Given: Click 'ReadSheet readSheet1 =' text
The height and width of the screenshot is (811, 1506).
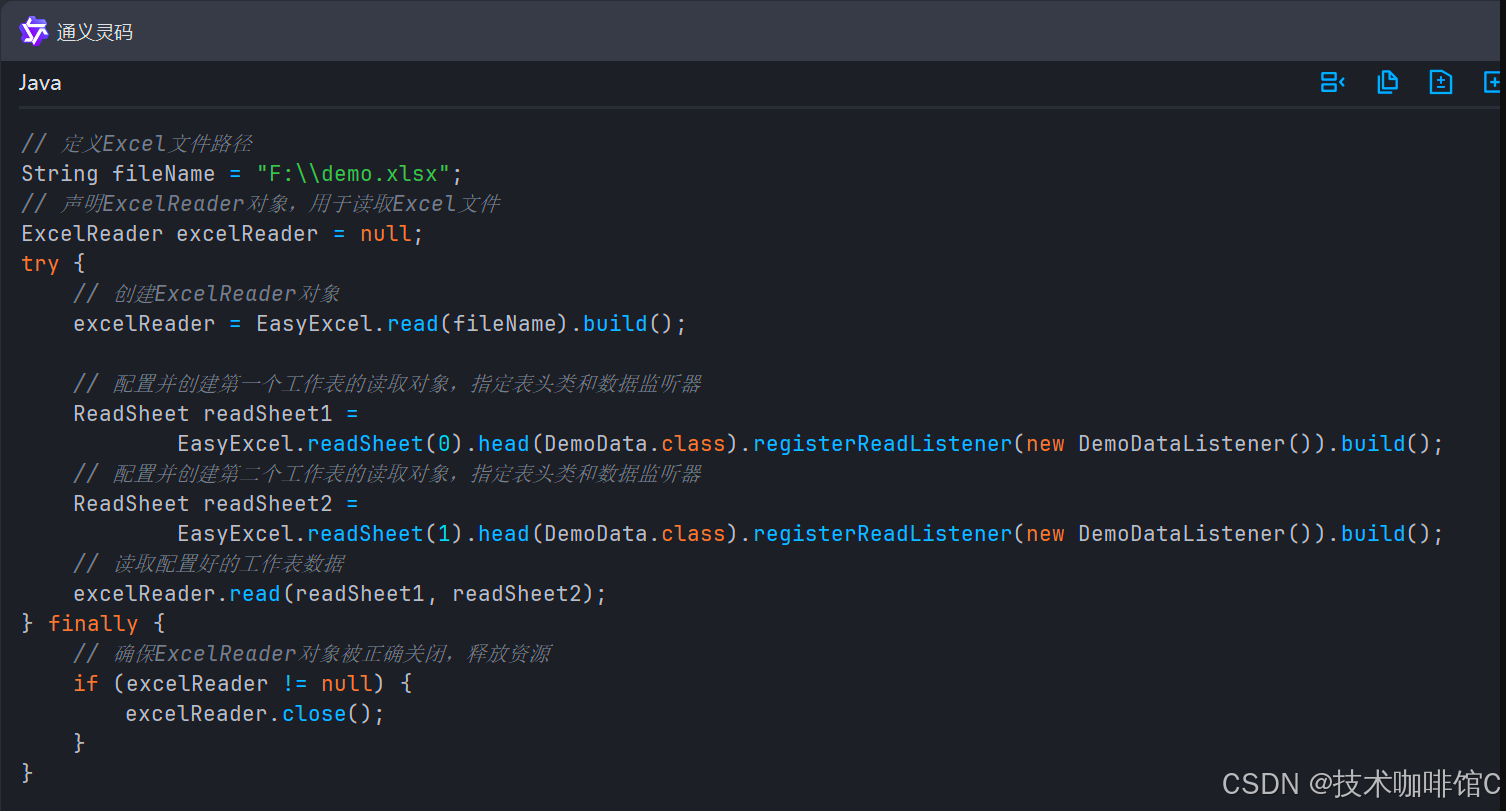Looking at the screenshot, I should (x=216, y=413).
